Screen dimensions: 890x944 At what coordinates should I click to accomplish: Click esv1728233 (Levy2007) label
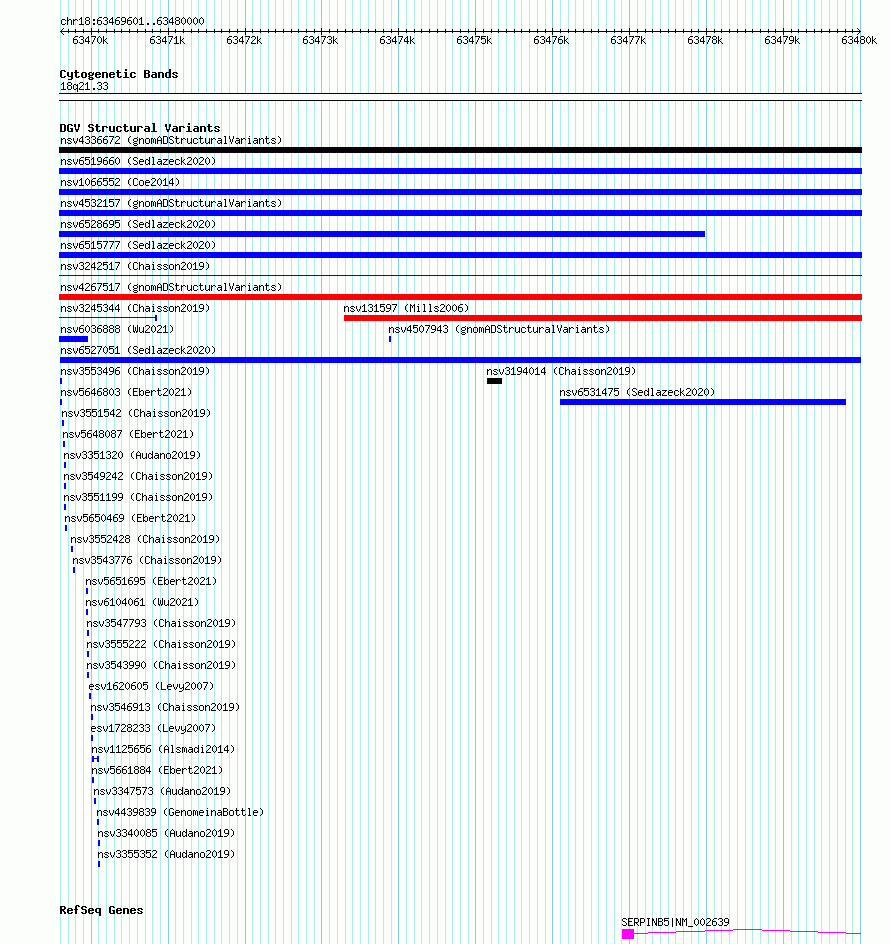tap(153, 728)
